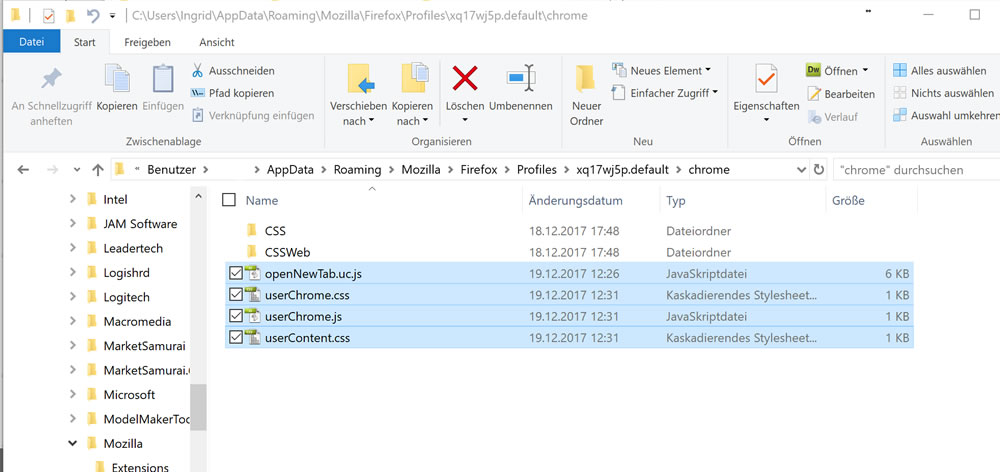This screenshot has width=1000, height=472.
Task: Select the userContent.css file name
Action: [x=307, y=338]
